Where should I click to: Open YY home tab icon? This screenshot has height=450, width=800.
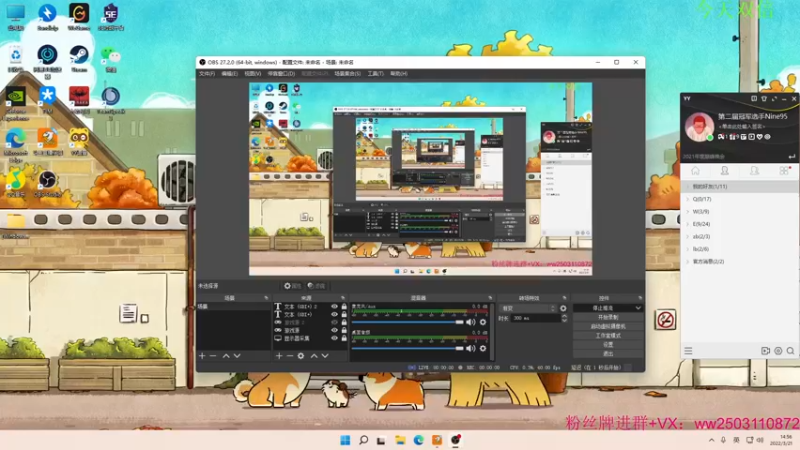click(x=695, y=171)
